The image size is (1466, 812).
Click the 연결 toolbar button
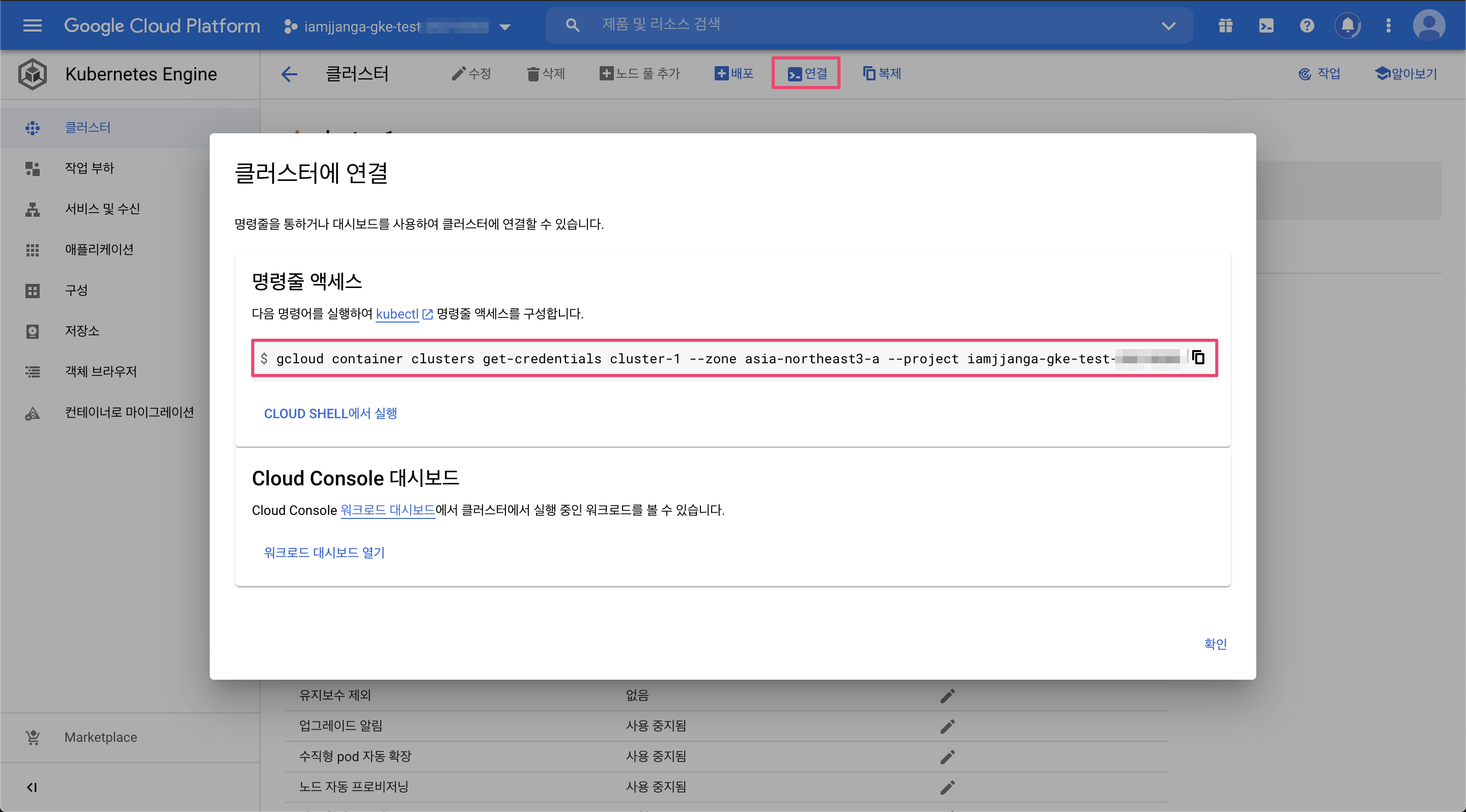(x=806, y=73)
